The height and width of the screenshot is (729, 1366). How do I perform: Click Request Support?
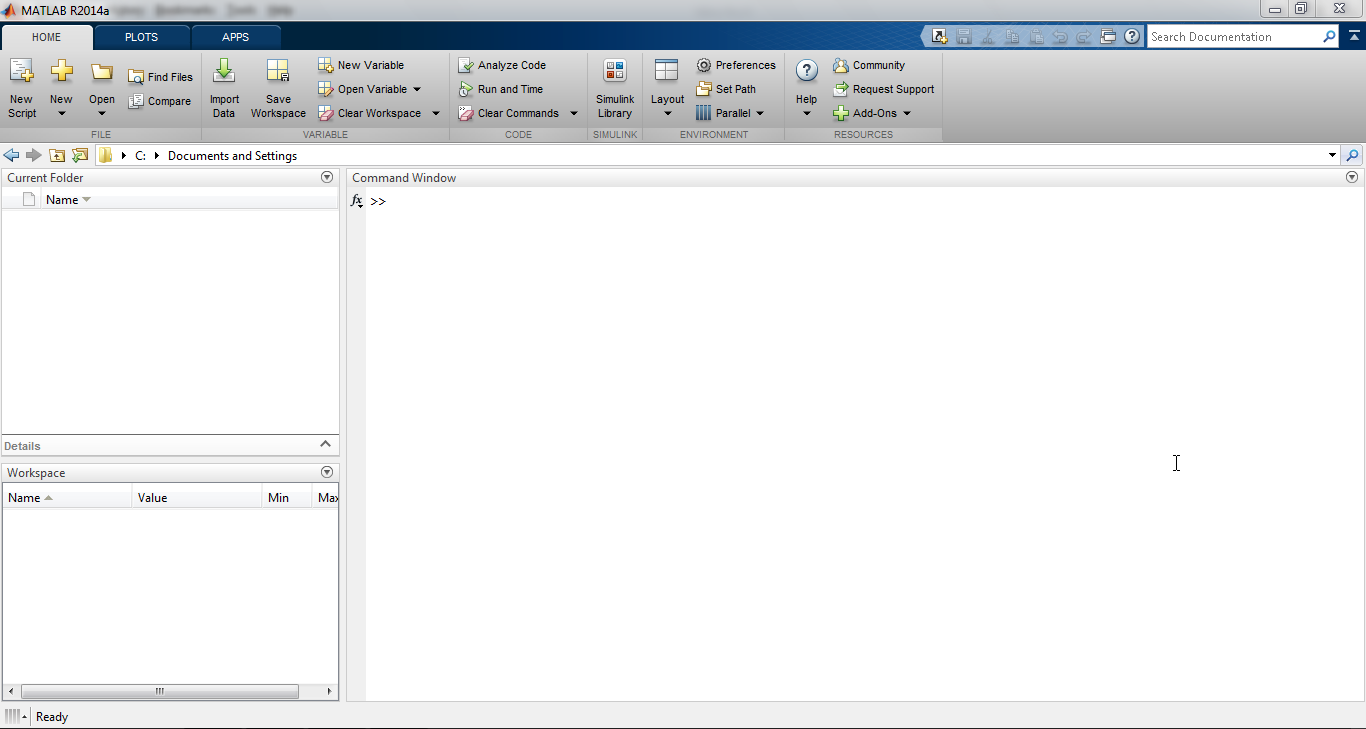884,89
